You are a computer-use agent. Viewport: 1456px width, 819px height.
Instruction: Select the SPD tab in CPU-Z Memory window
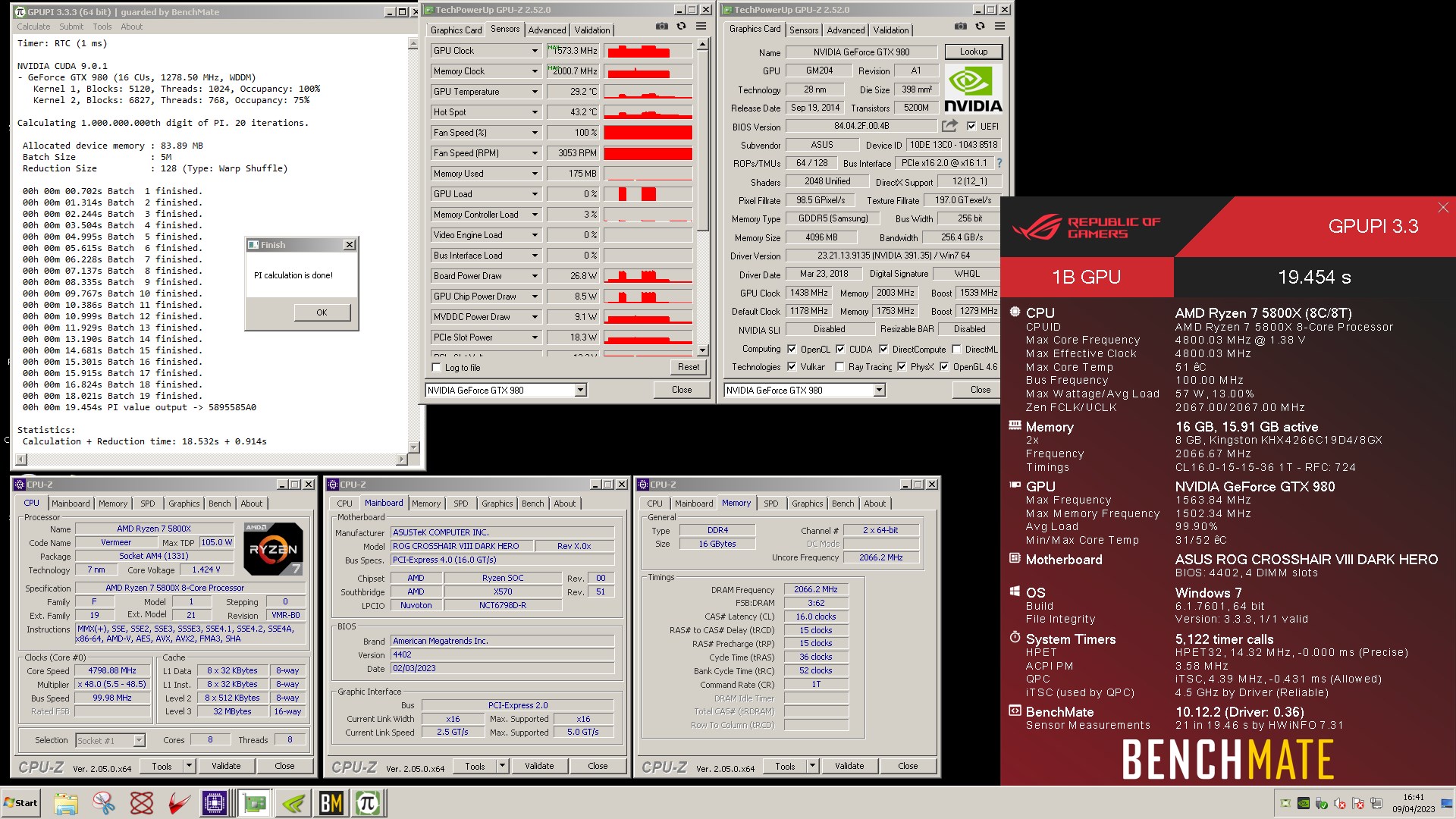click(770, 504)
